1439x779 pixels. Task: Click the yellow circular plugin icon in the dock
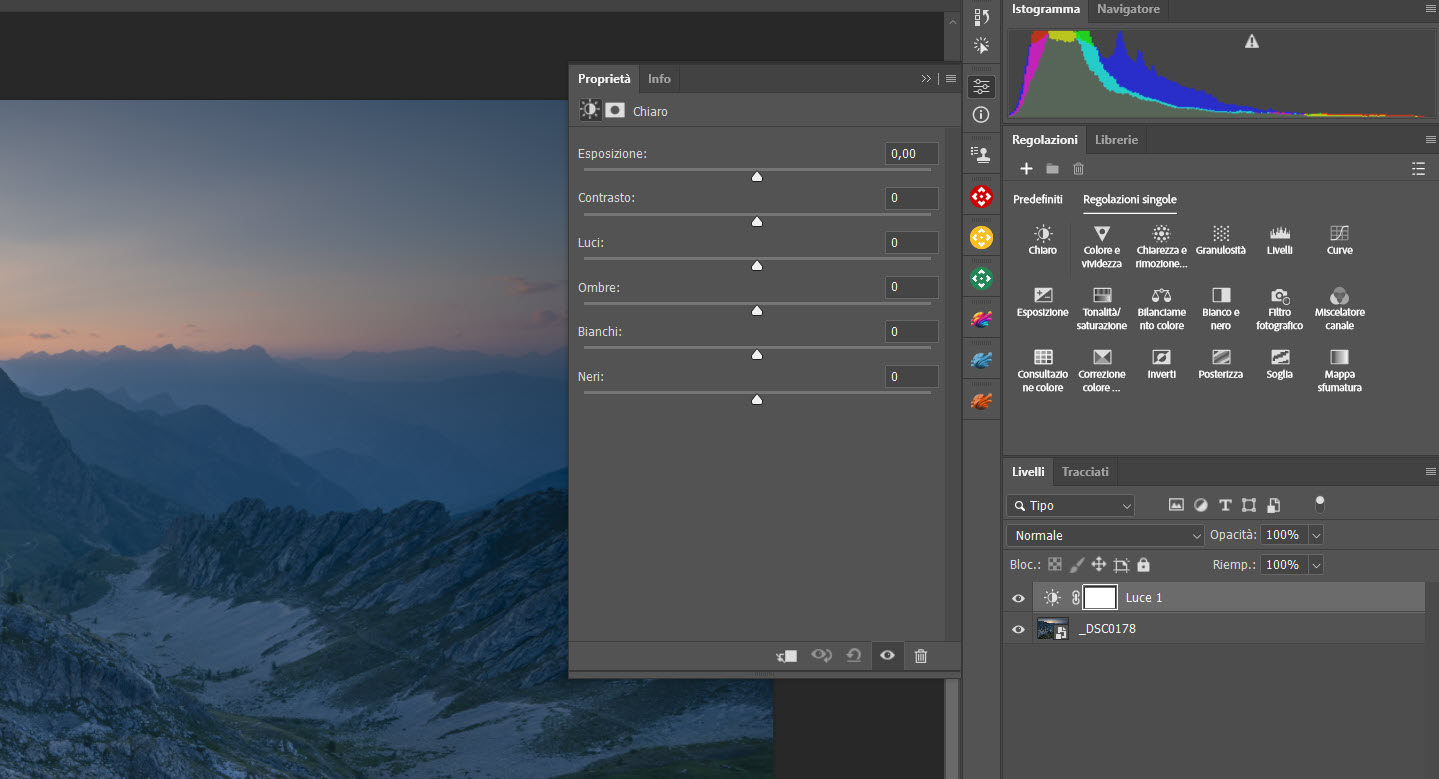pos(982,237)
